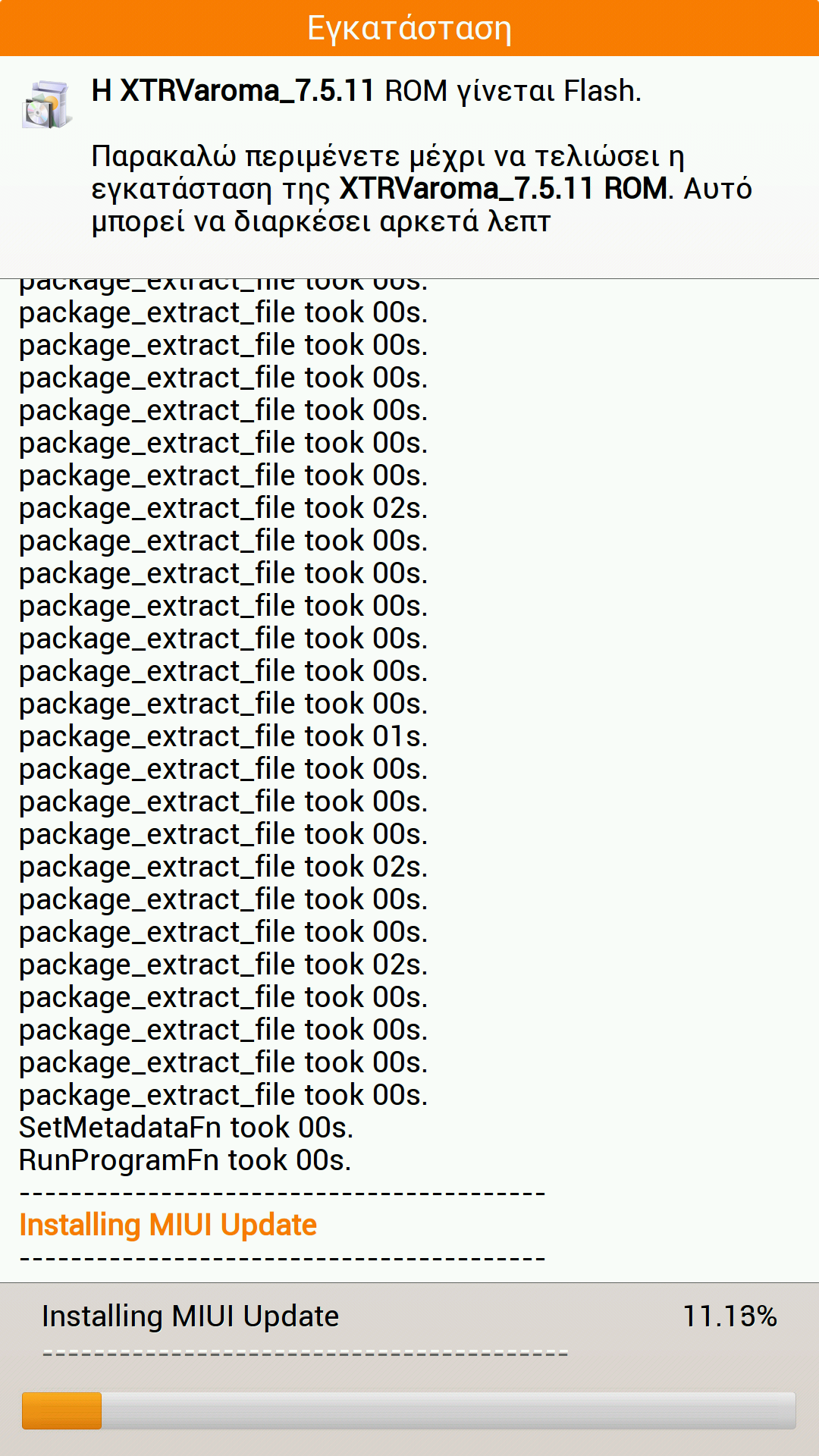
Task: Select the SetMetadataFn took 00s log line
Action: click(x=186, y=1128)
